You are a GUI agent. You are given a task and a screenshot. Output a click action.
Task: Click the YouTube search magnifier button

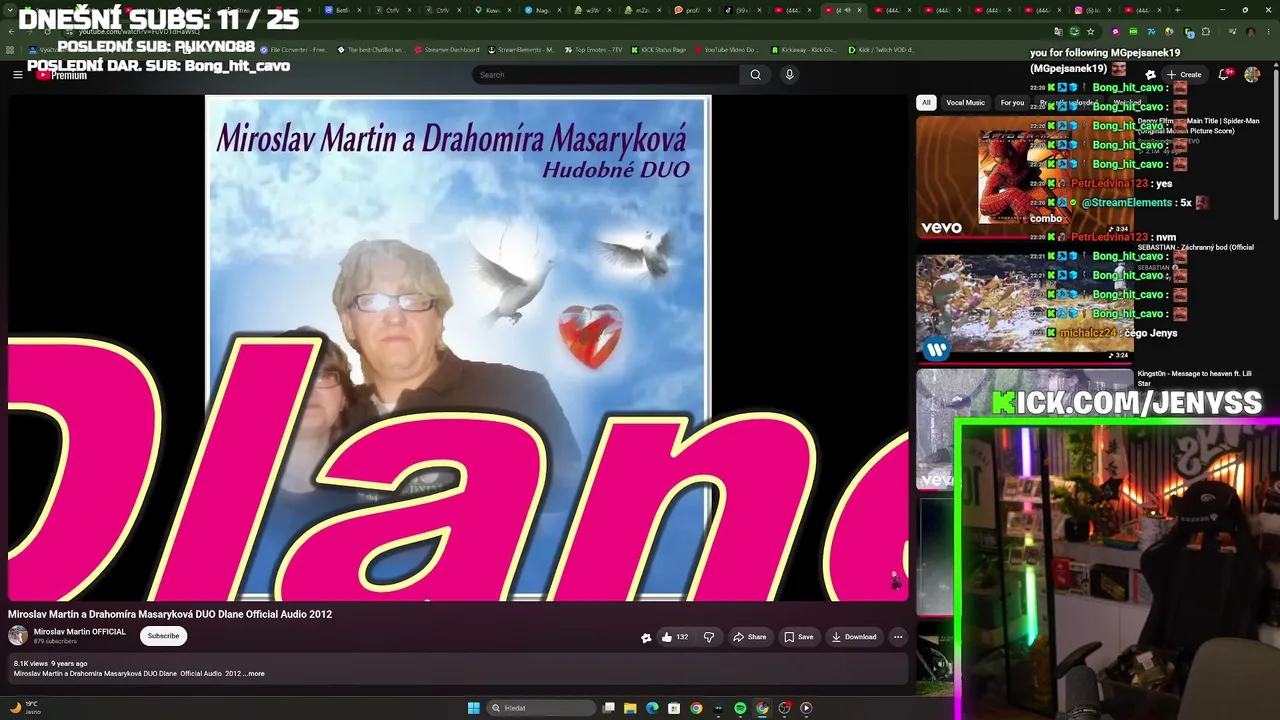[x=755, y=75]
